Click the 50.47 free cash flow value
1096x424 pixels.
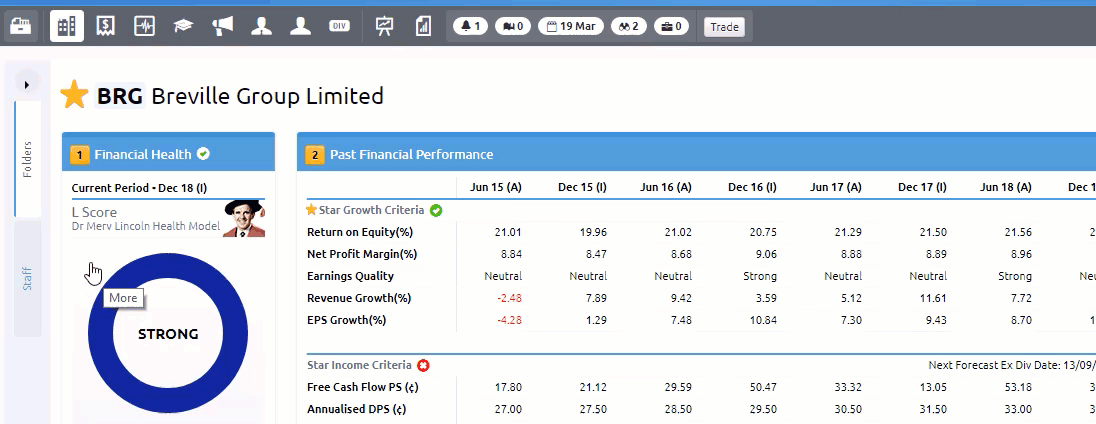(763, 387)
